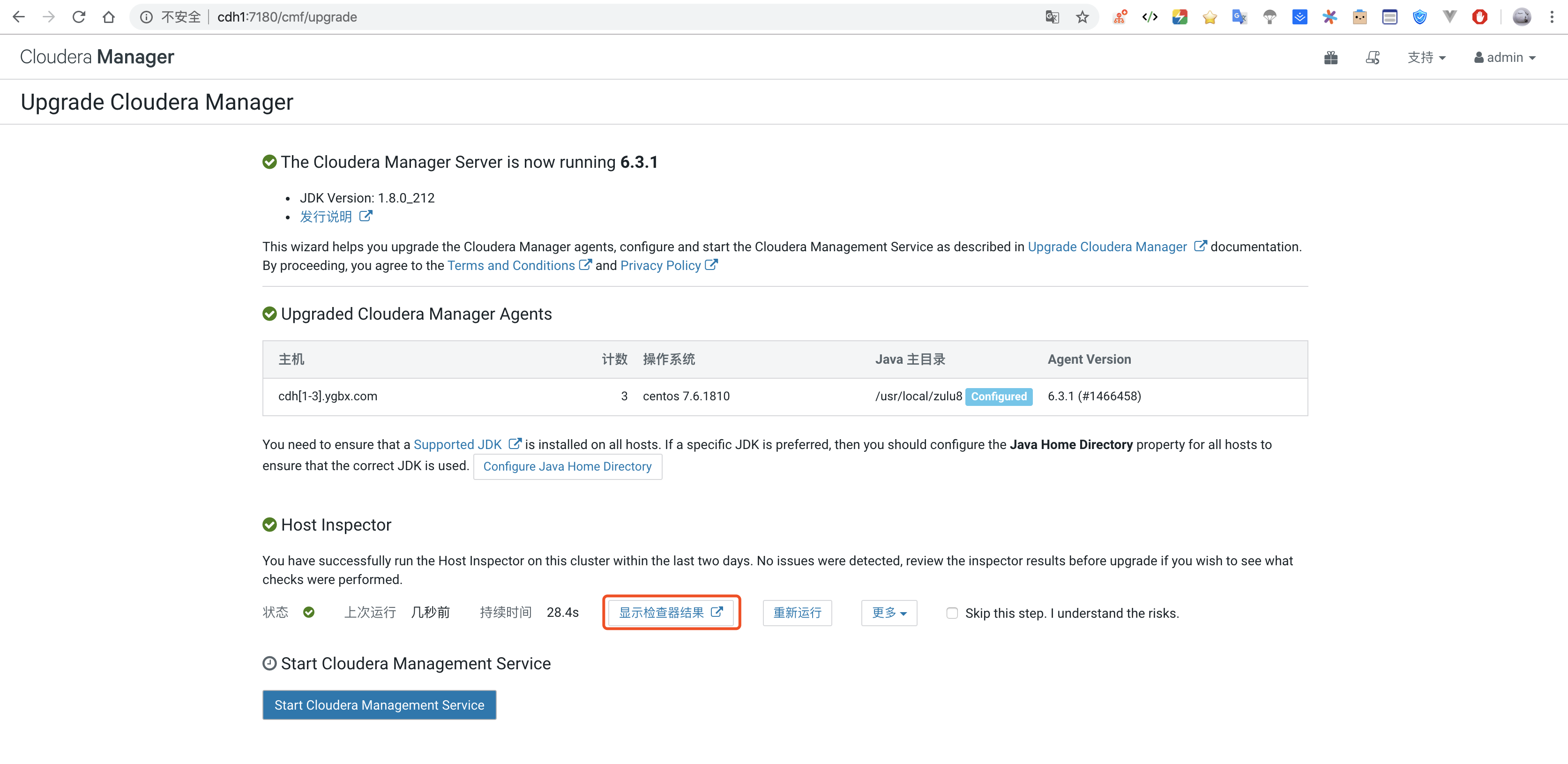Go forward in browser history

(49, 17)
